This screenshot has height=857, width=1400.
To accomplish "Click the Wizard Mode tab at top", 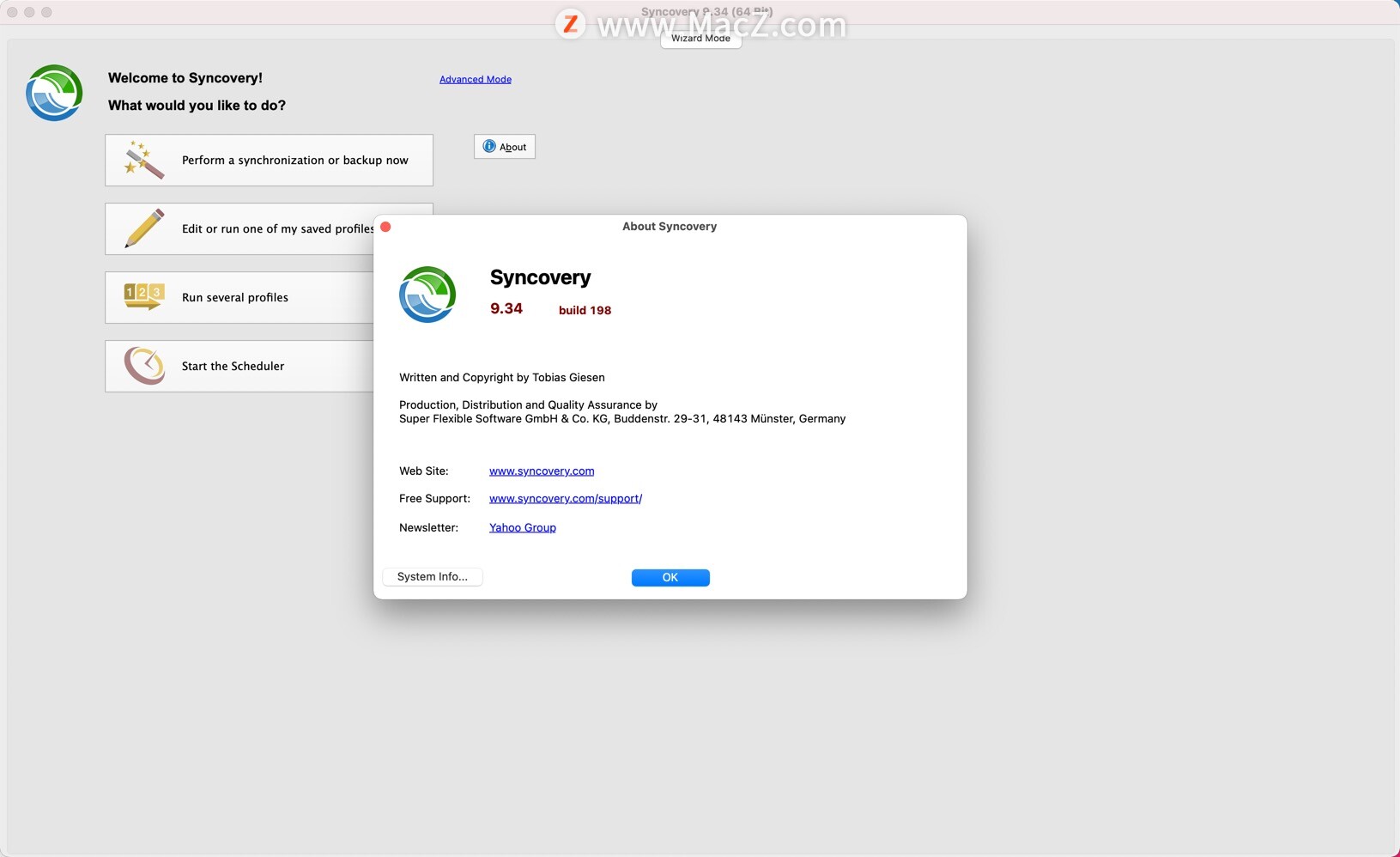I will [x=700, y=38].
